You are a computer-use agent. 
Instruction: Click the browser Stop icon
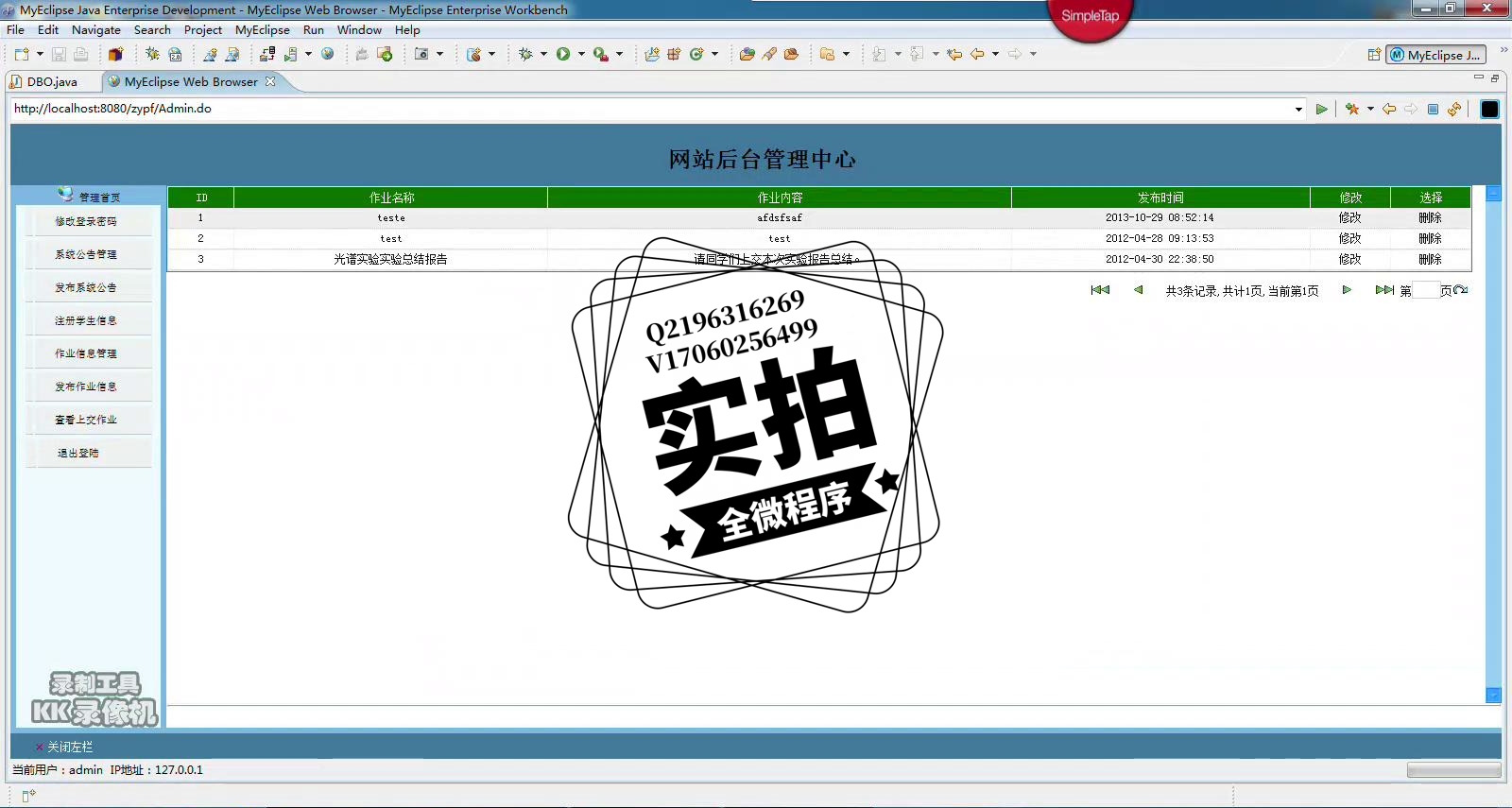1433,109
